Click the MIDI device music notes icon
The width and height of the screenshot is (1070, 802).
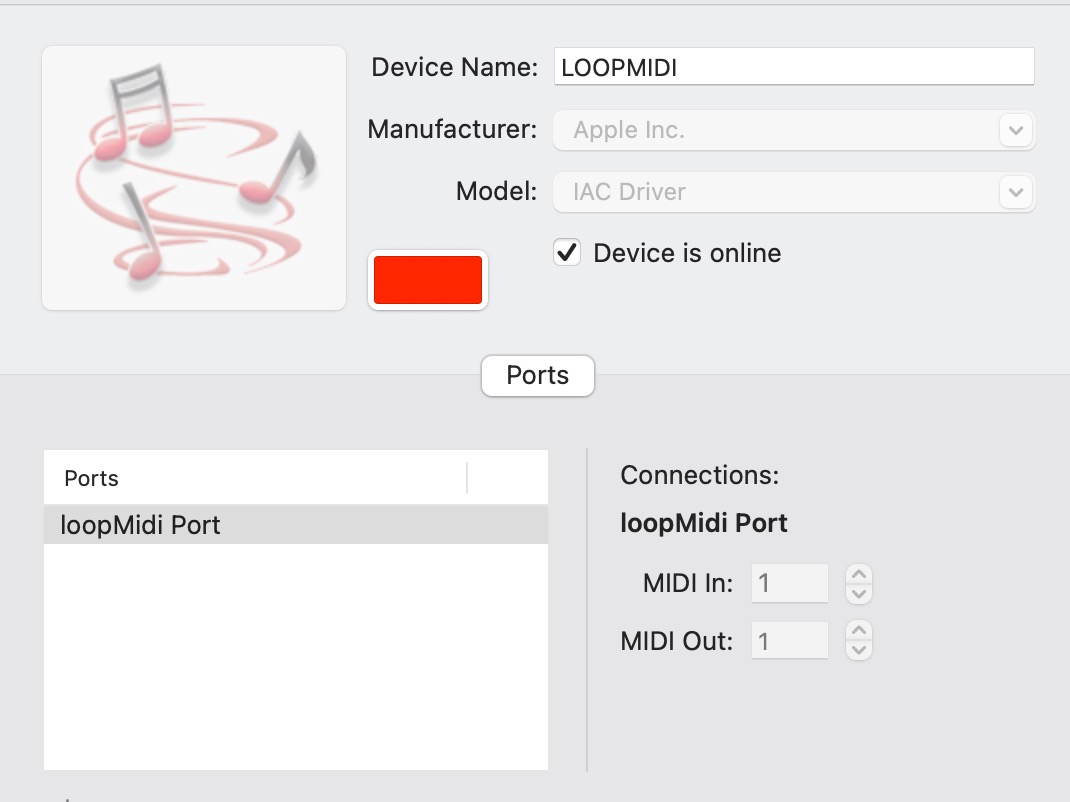tap(194, 177)
